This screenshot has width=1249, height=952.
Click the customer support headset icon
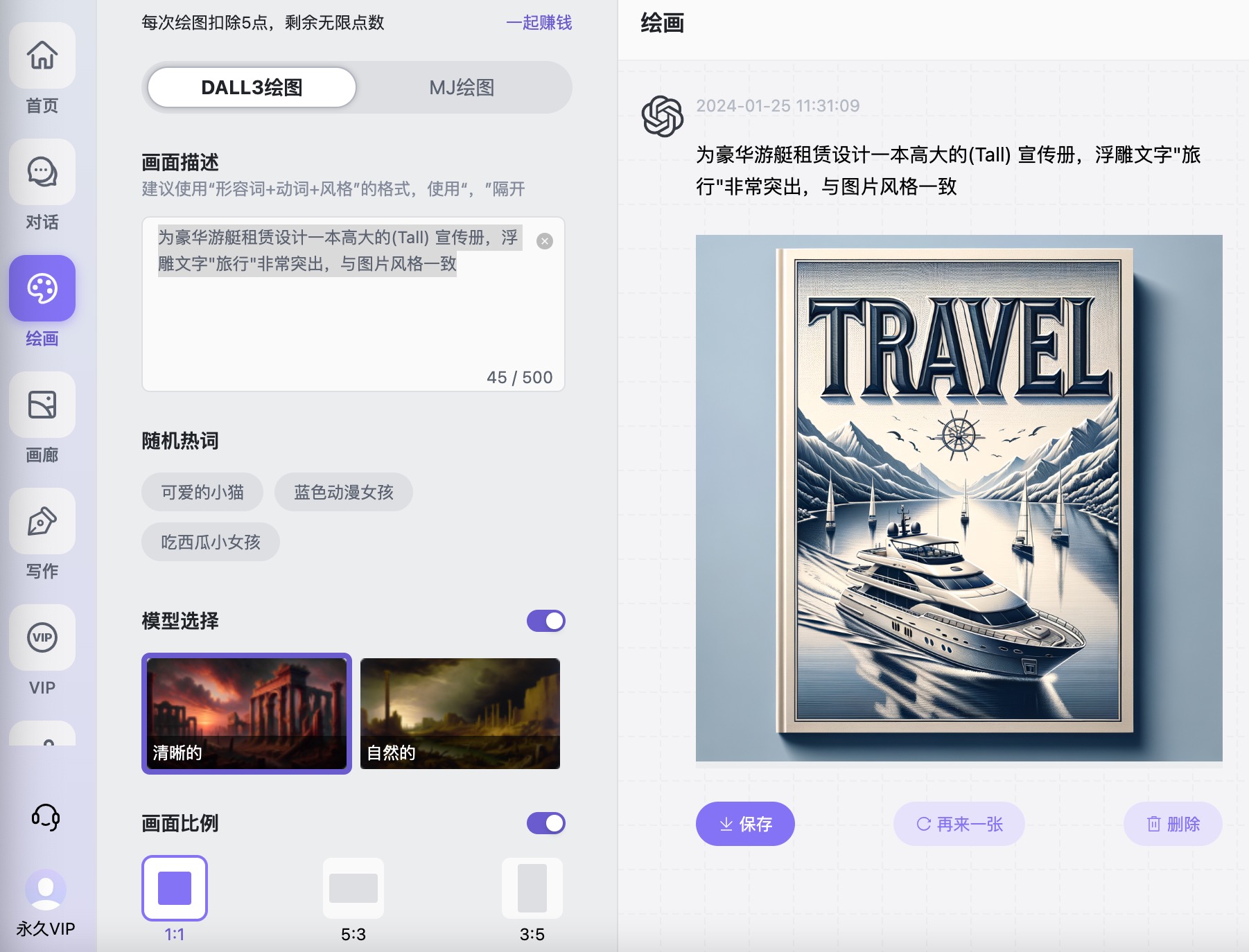tap(46, 818)
